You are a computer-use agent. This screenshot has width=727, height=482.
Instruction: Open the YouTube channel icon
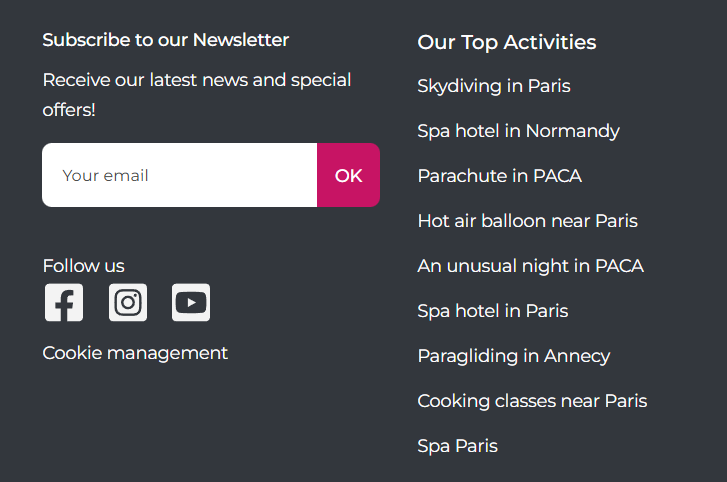191,303
